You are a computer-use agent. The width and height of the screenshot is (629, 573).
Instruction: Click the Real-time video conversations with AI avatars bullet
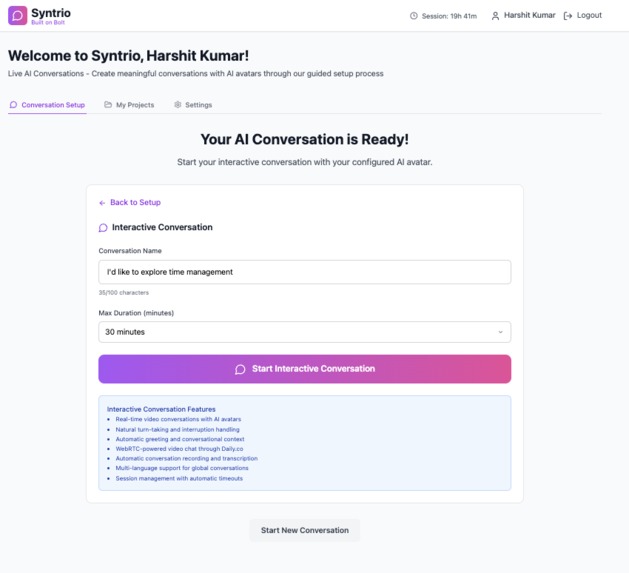pyautogui.click(x=178, y=419)
